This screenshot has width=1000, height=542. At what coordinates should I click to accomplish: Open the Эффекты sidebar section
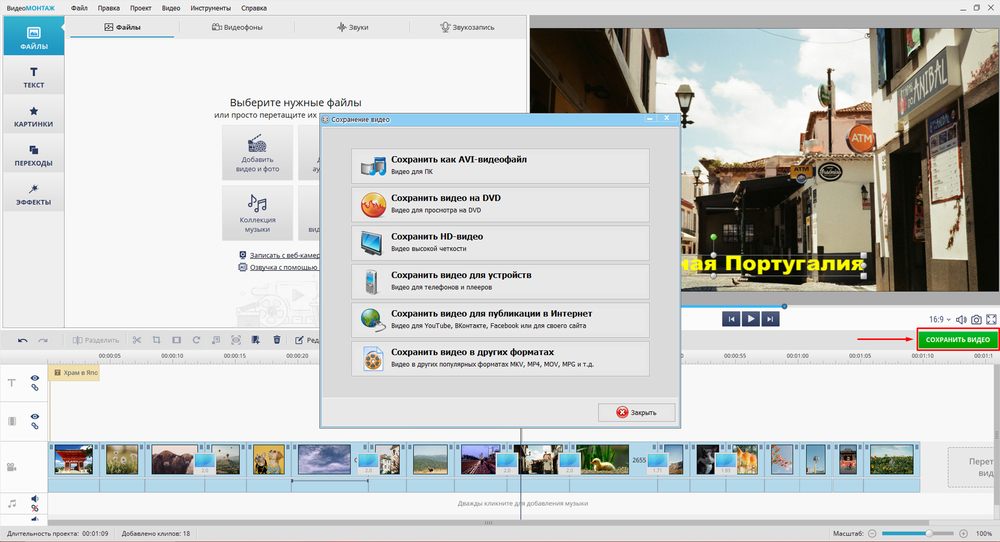[33, 194]
